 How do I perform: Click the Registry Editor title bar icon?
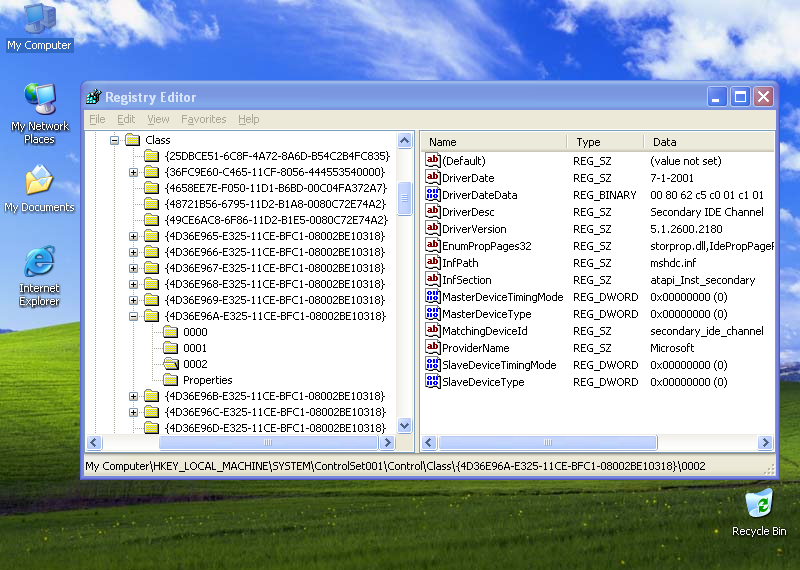[x=94, y=96]
